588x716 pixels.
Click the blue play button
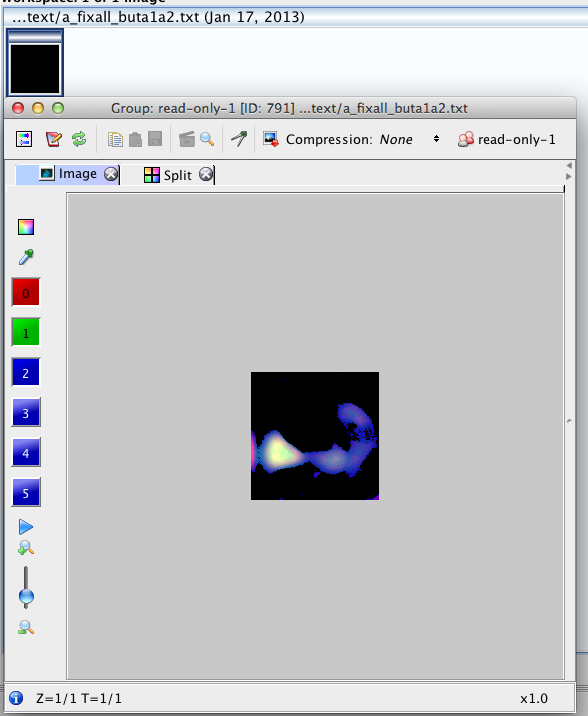[26, 526]
